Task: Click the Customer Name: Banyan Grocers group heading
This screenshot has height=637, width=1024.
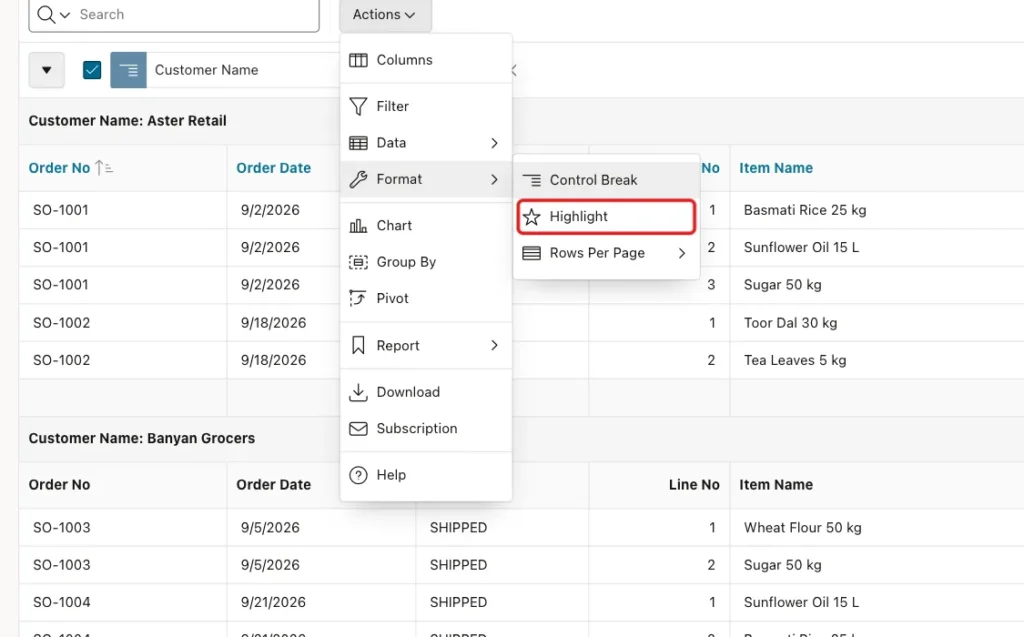Action: pyautogui.click(x=142, y=438)
